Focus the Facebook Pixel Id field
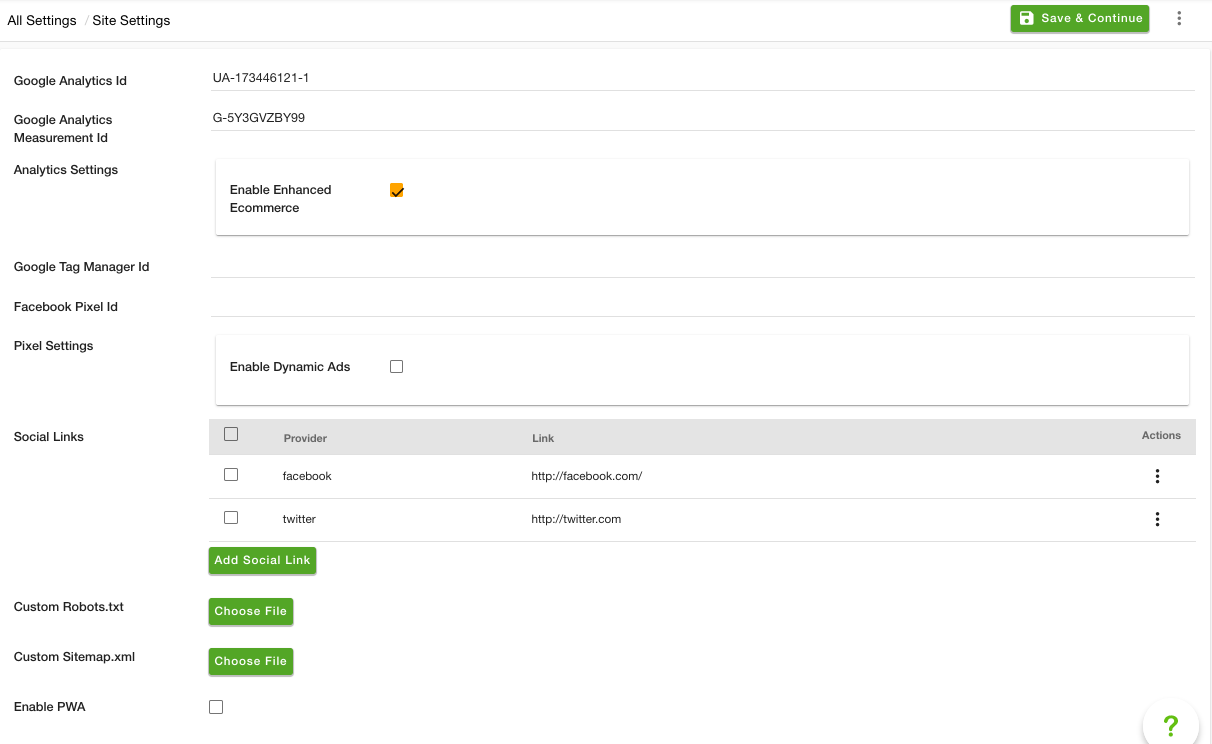The width and height of the screenshot is (1212, 744). click(x=702, y=305)
